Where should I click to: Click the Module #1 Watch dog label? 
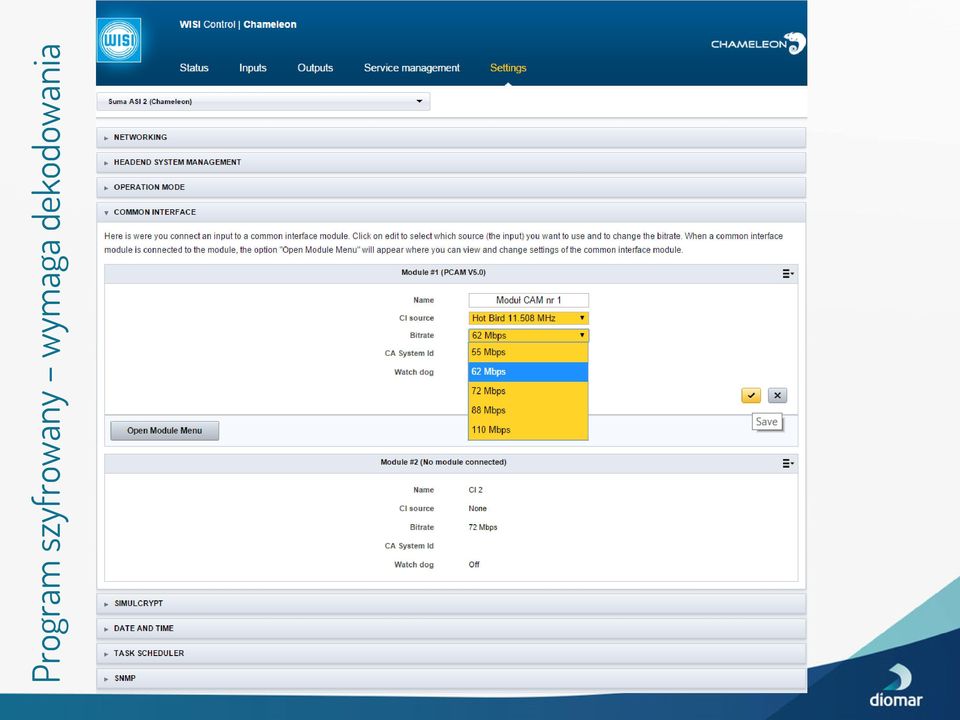(x=414, y=372)
